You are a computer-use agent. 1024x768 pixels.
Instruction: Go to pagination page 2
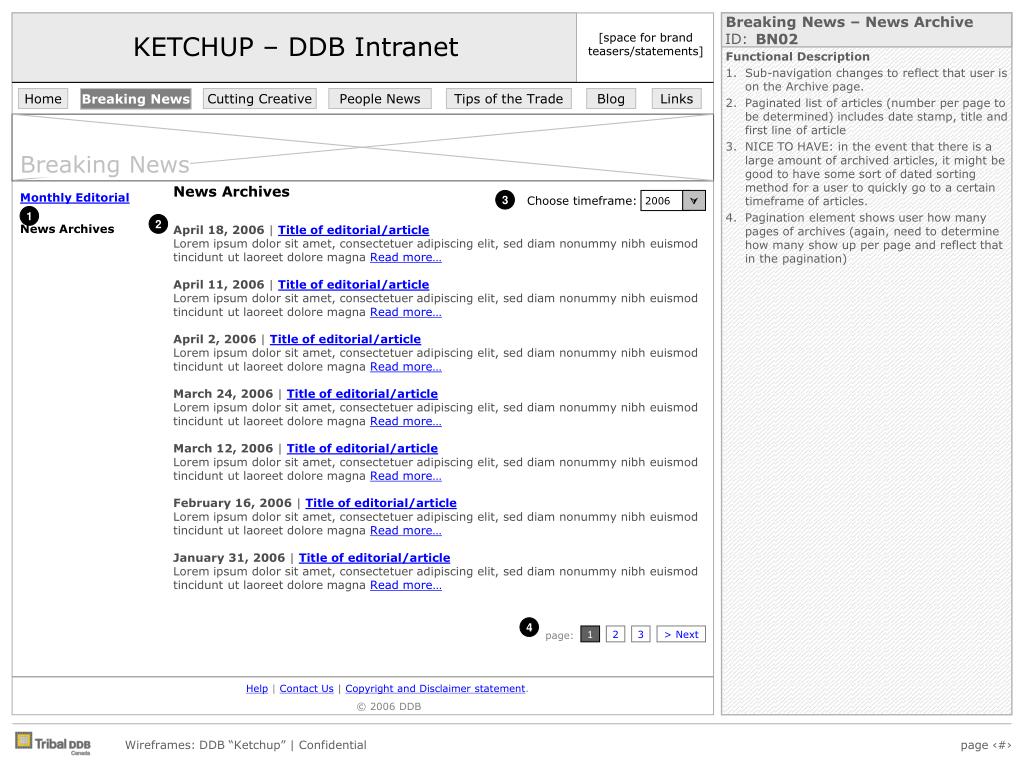click(615, 634)
